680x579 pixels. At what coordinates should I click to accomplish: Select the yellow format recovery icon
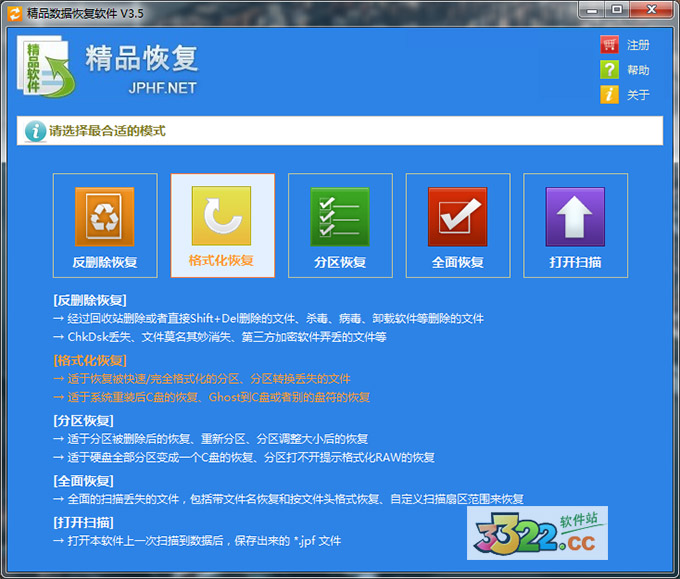pos(222,216)
